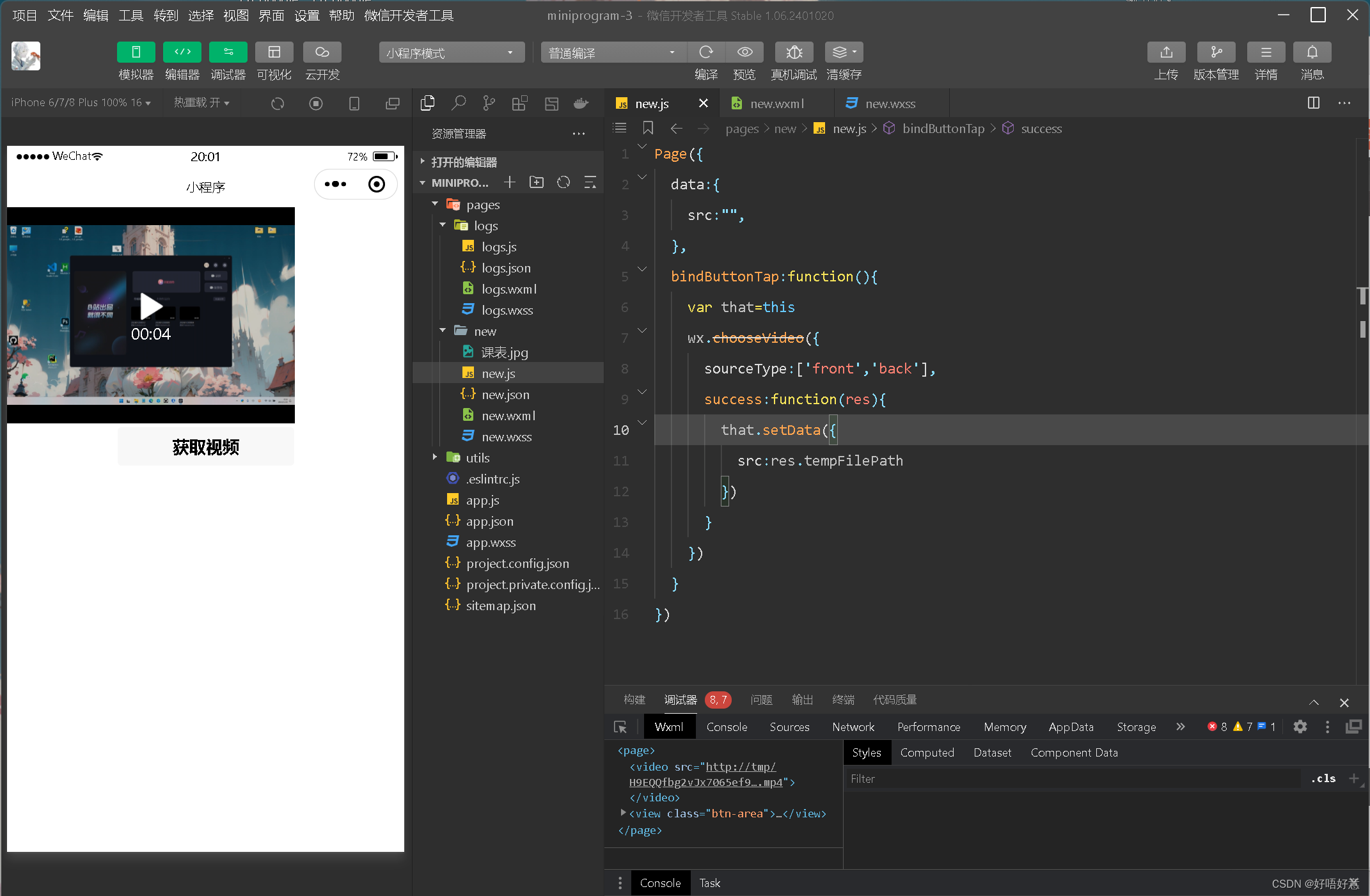Expand the utils folder in file tree

pyautogui.click(x=477, y=458)
